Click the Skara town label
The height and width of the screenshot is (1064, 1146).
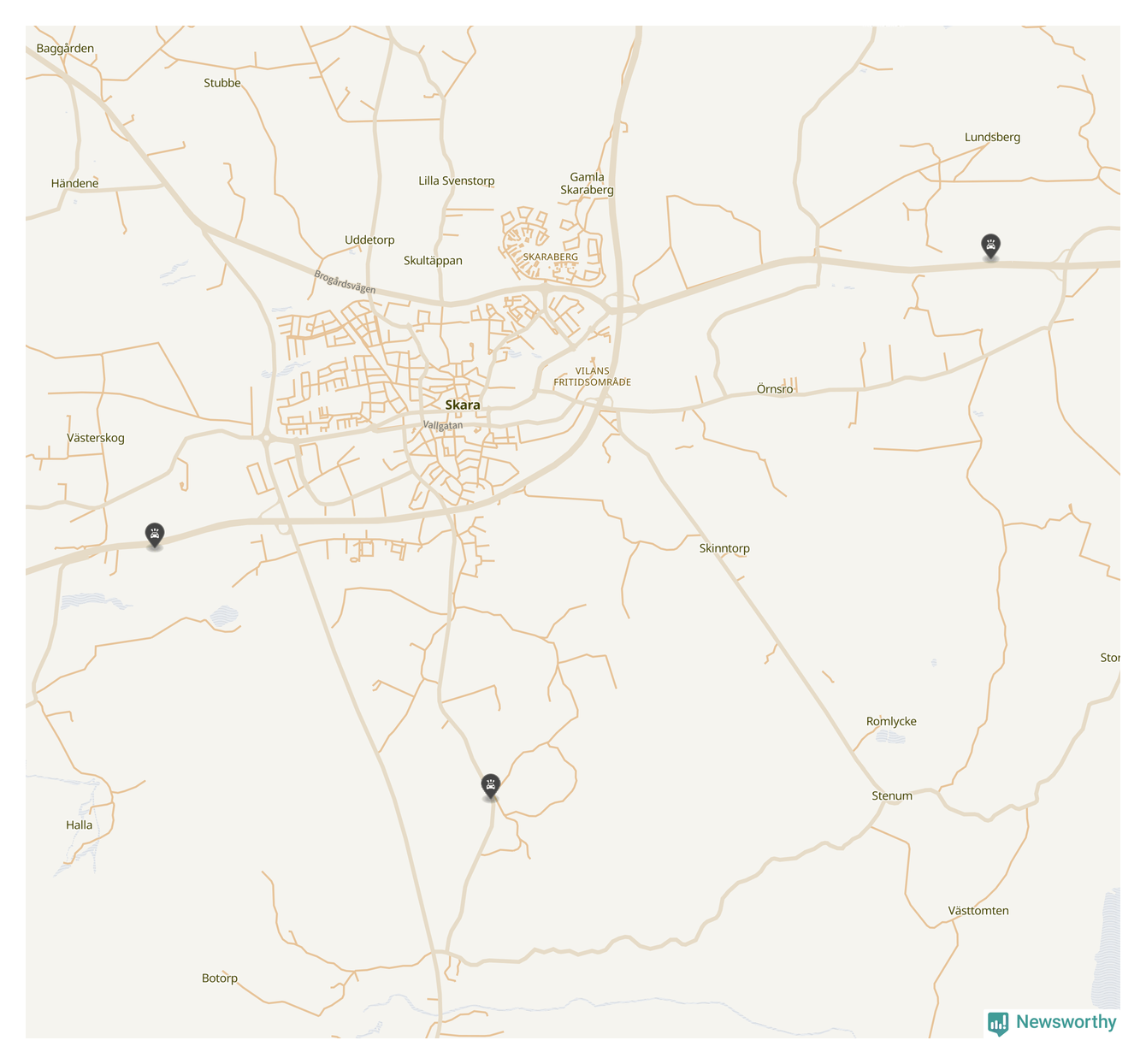(x=463, y=405)
